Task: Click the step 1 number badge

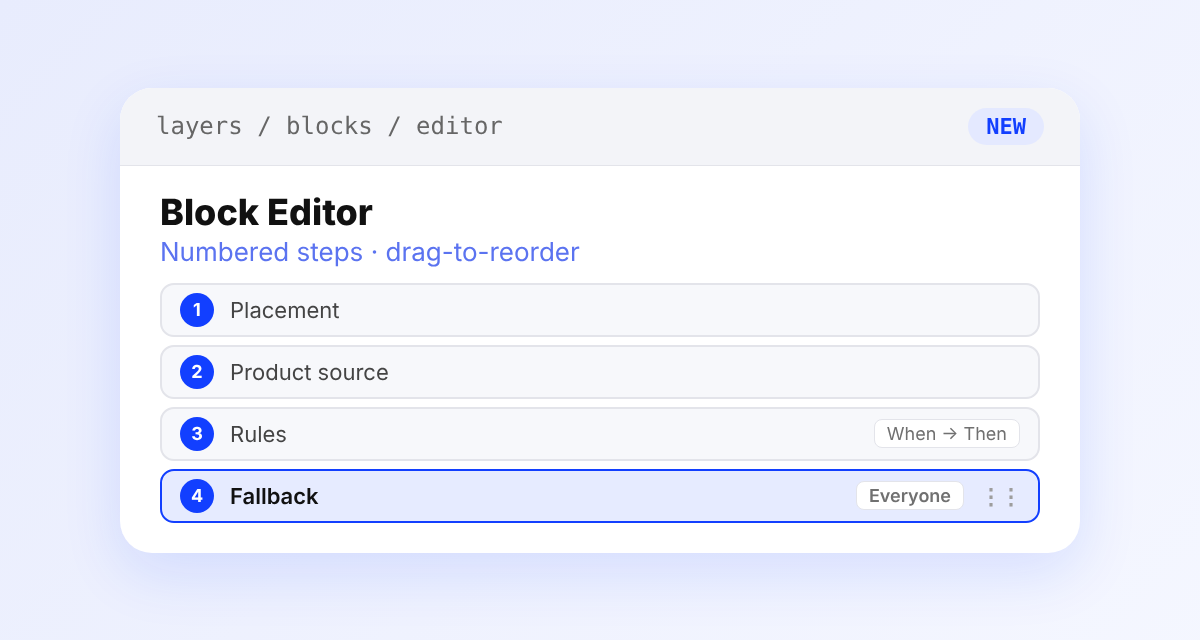Action: point(197,310)
